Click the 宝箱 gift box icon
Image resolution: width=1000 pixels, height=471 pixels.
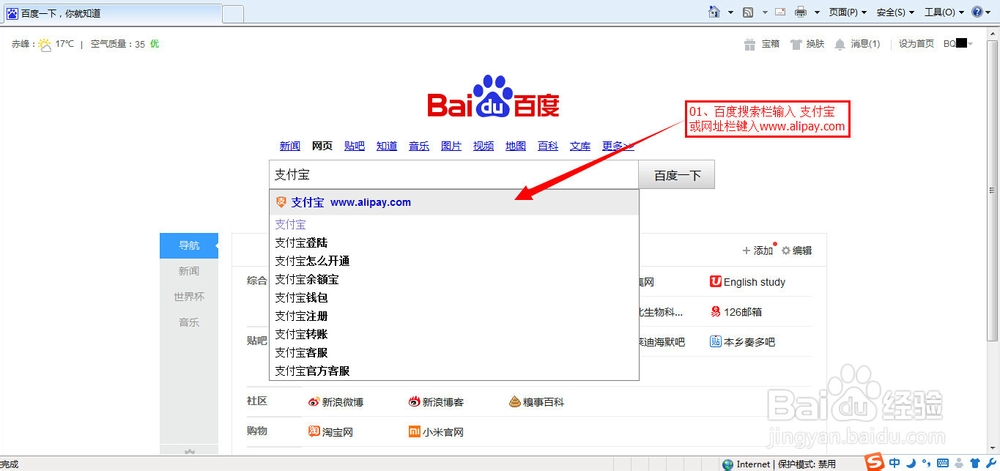pyautogui.click(x=749, y=44)
